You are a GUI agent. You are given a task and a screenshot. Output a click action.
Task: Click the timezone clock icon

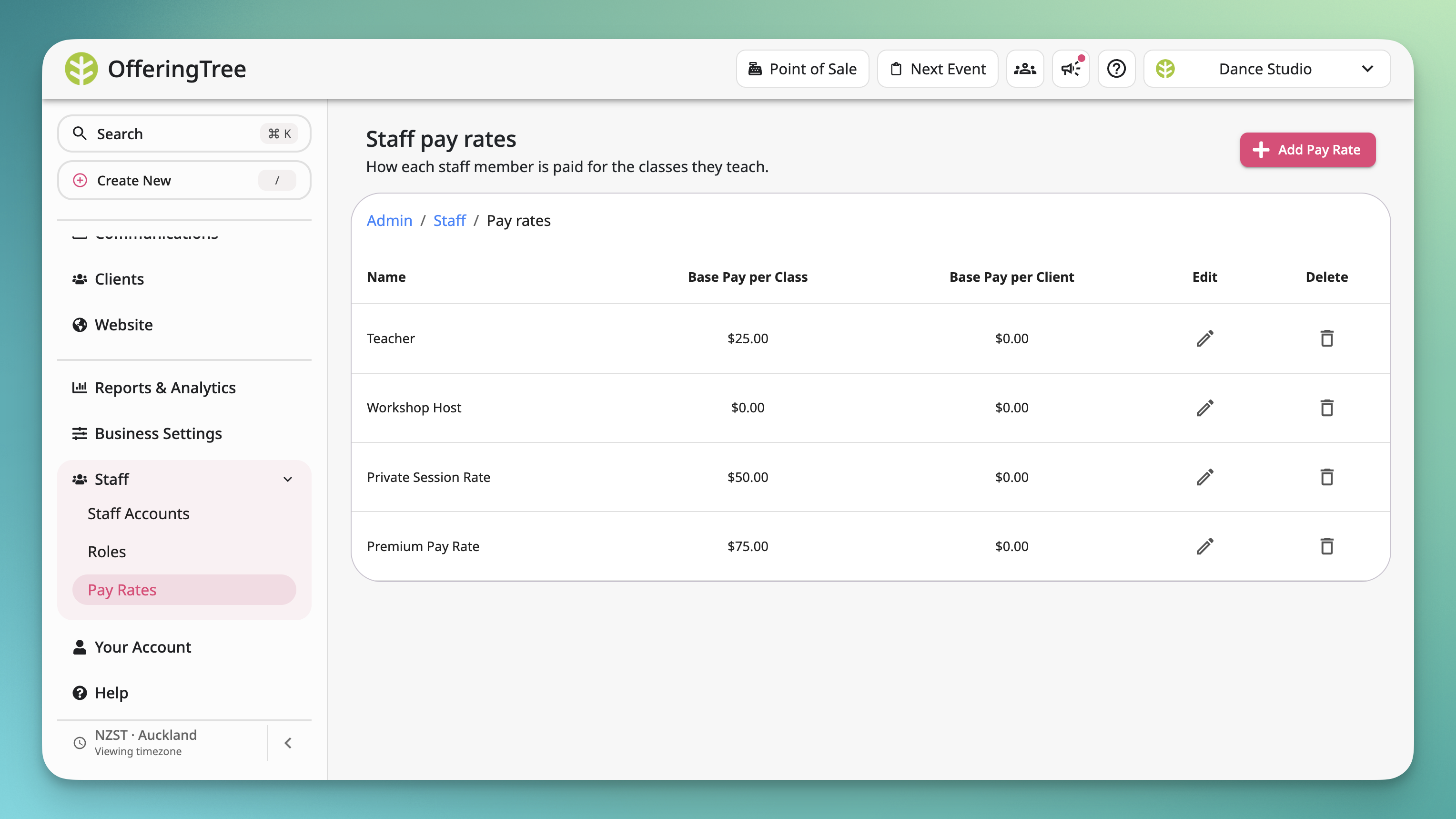pos(80,743)
